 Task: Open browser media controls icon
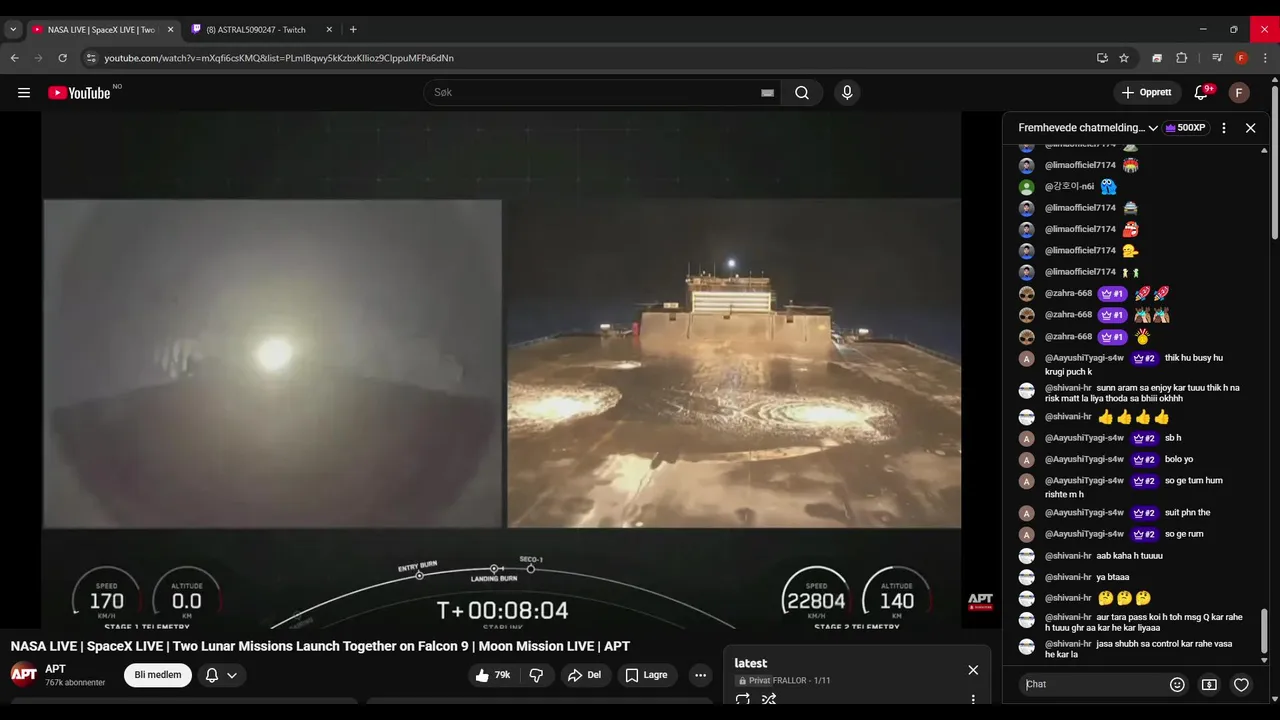click(x=1217, y=58)
